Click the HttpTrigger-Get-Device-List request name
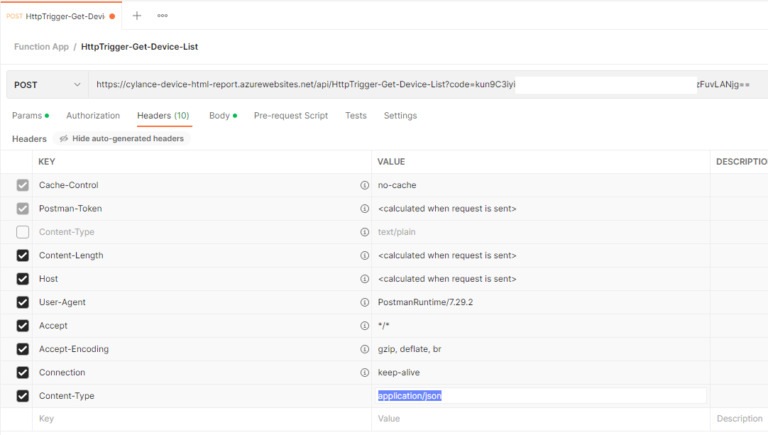768x435 pixels. [140, 47]
